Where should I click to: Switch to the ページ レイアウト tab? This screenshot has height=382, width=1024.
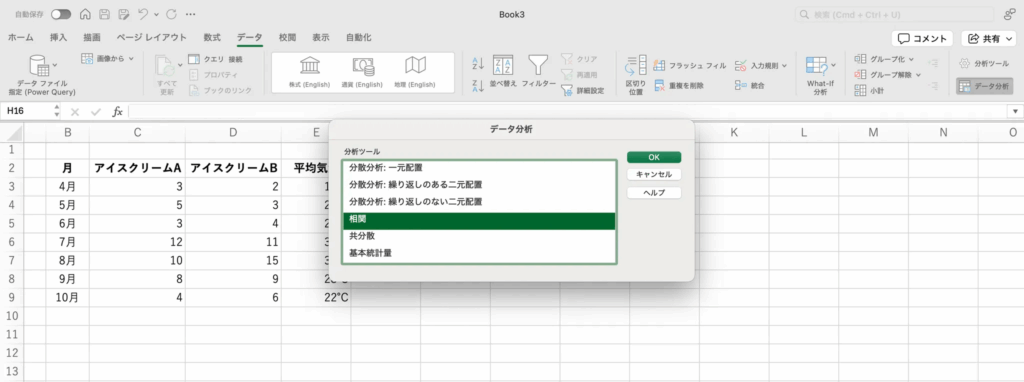coord(152,38)
